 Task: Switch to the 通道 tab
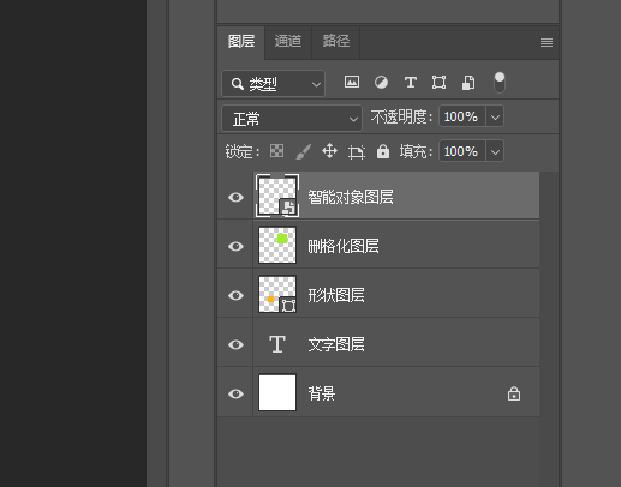click(288, 41)
